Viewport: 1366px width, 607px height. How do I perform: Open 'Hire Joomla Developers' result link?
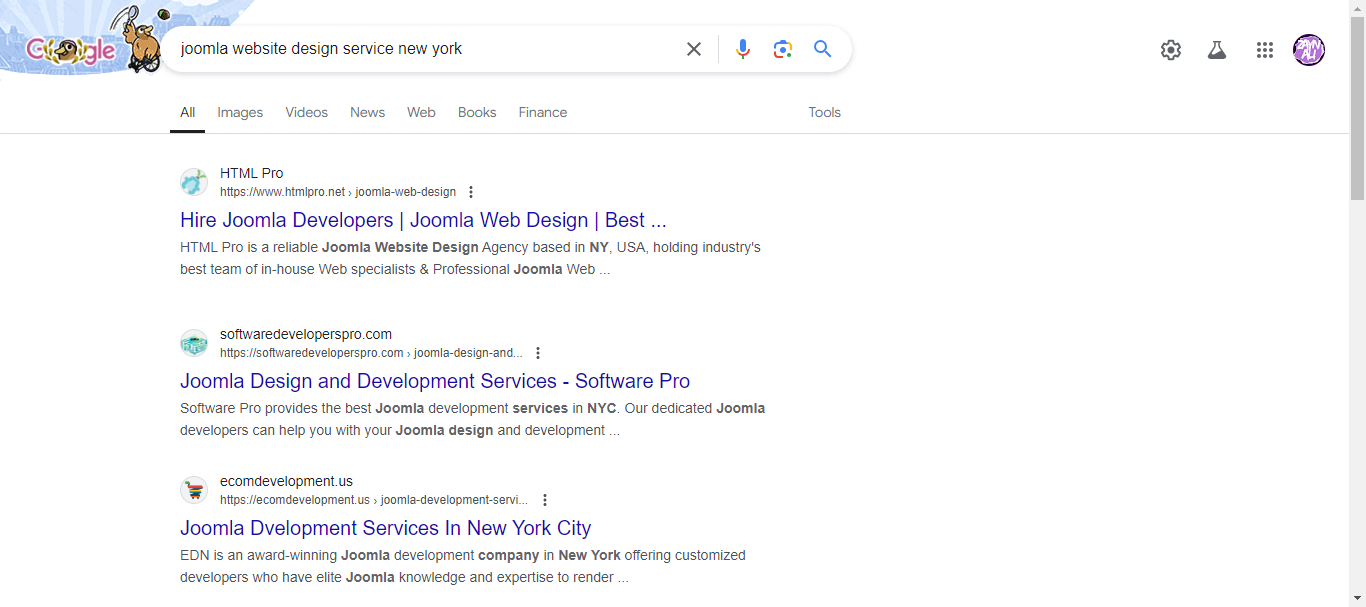tap(423, 220)
